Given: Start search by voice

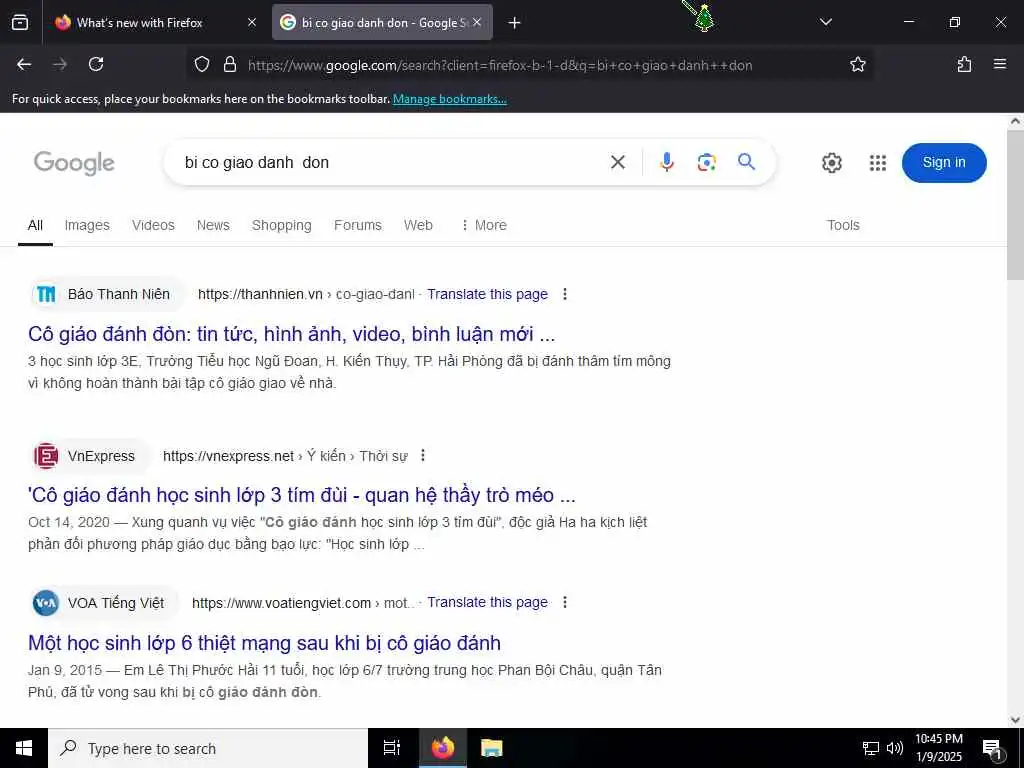Looking at the screenshot, I should click(x=666, y=162).
